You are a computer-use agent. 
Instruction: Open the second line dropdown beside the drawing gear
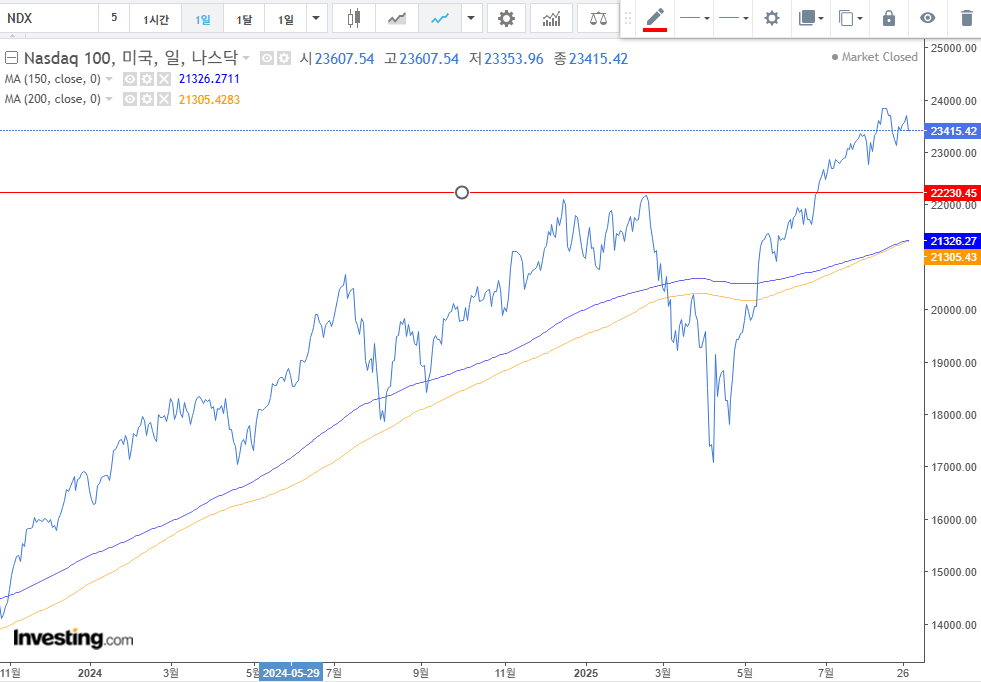tap(733, 18)
